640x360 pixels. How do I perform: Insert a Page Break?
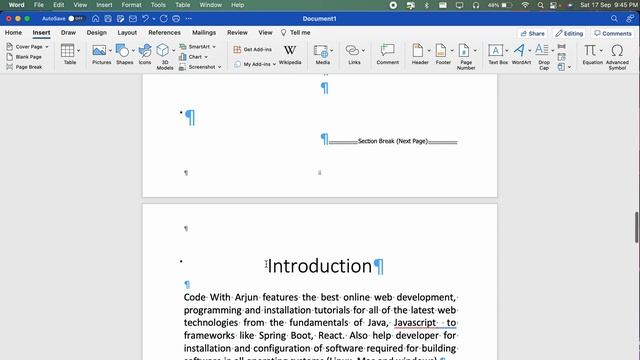click(x=24, y=67)
